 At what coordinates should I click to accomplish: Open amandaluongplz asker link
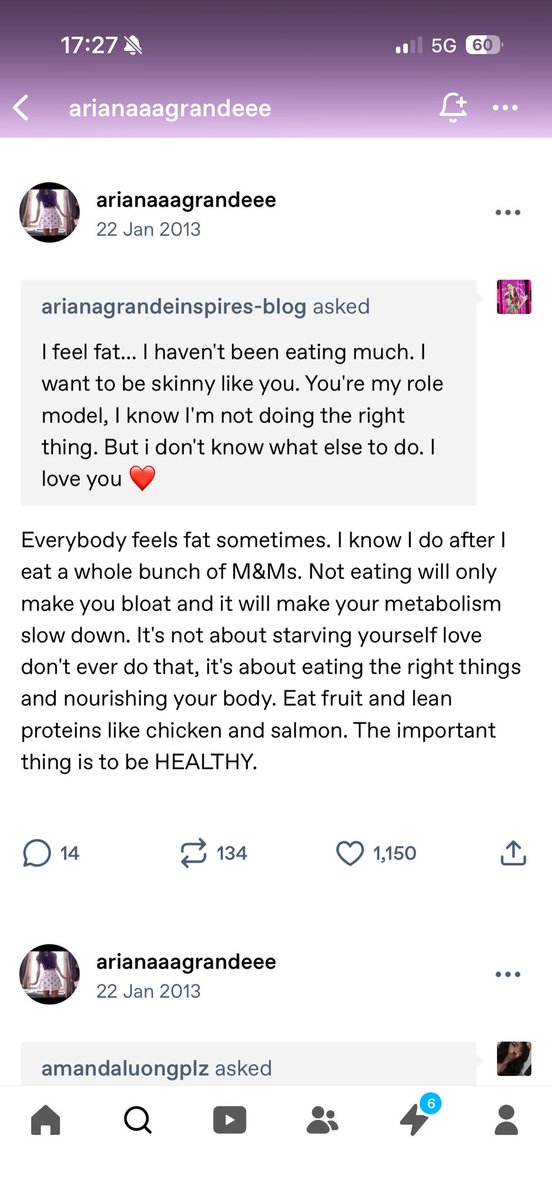pyautogui.click(x=126, y=1069)
